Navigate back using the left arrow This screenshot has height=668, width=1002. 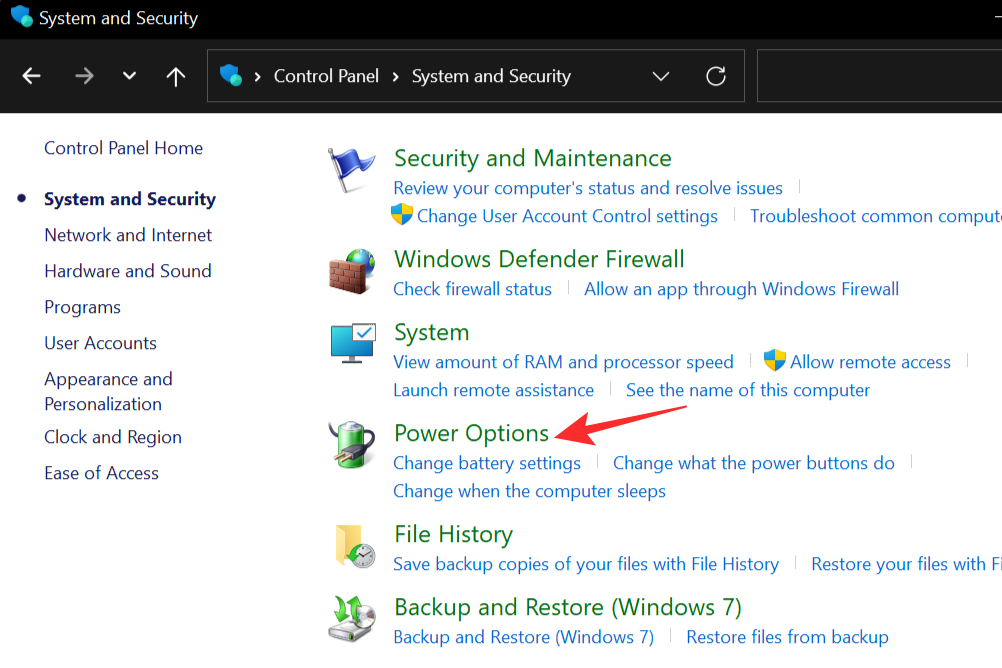tap(31, 75)
